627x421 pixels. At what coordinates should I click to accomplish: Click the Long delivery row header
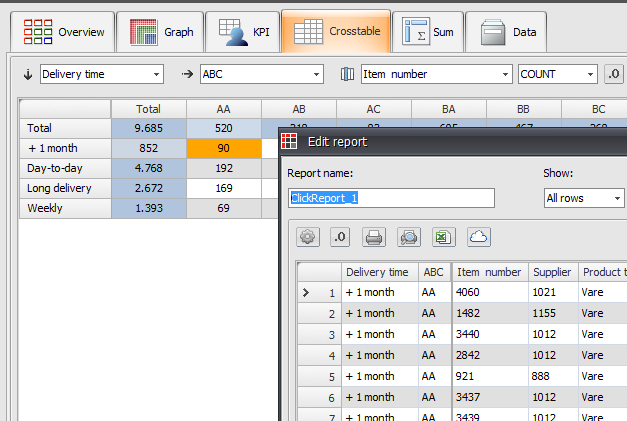click(65, 188)
